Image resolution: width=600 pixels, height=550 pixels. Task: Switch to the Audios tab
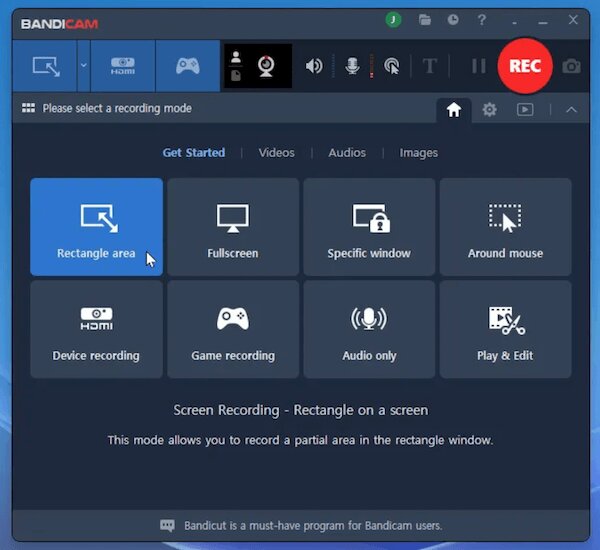347,153
